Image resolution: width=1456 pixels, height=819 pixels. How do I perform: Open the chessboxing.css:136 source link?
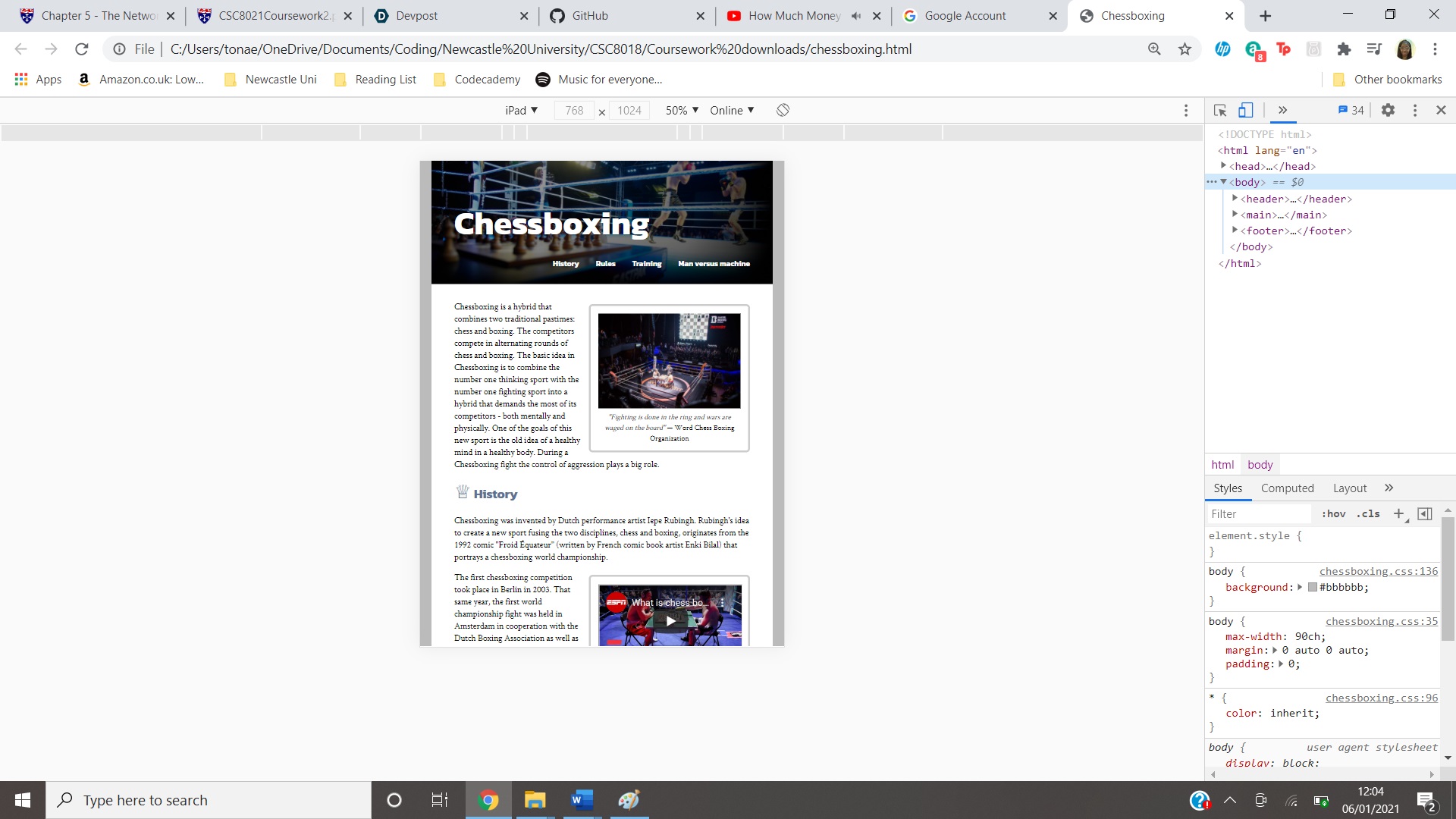1378,571
